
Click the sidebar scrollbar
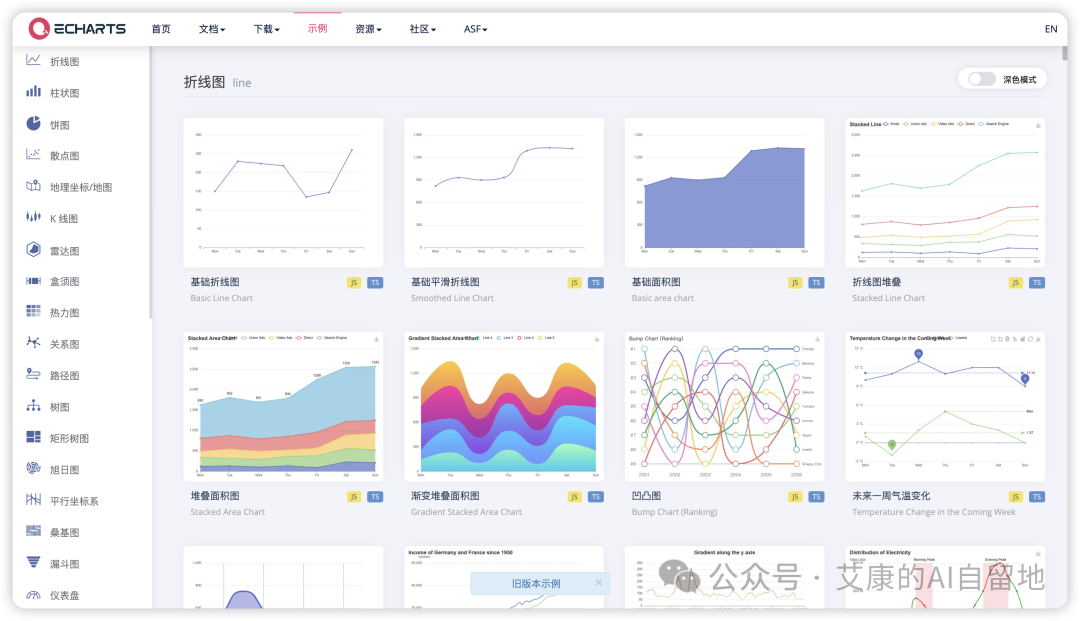150,182
